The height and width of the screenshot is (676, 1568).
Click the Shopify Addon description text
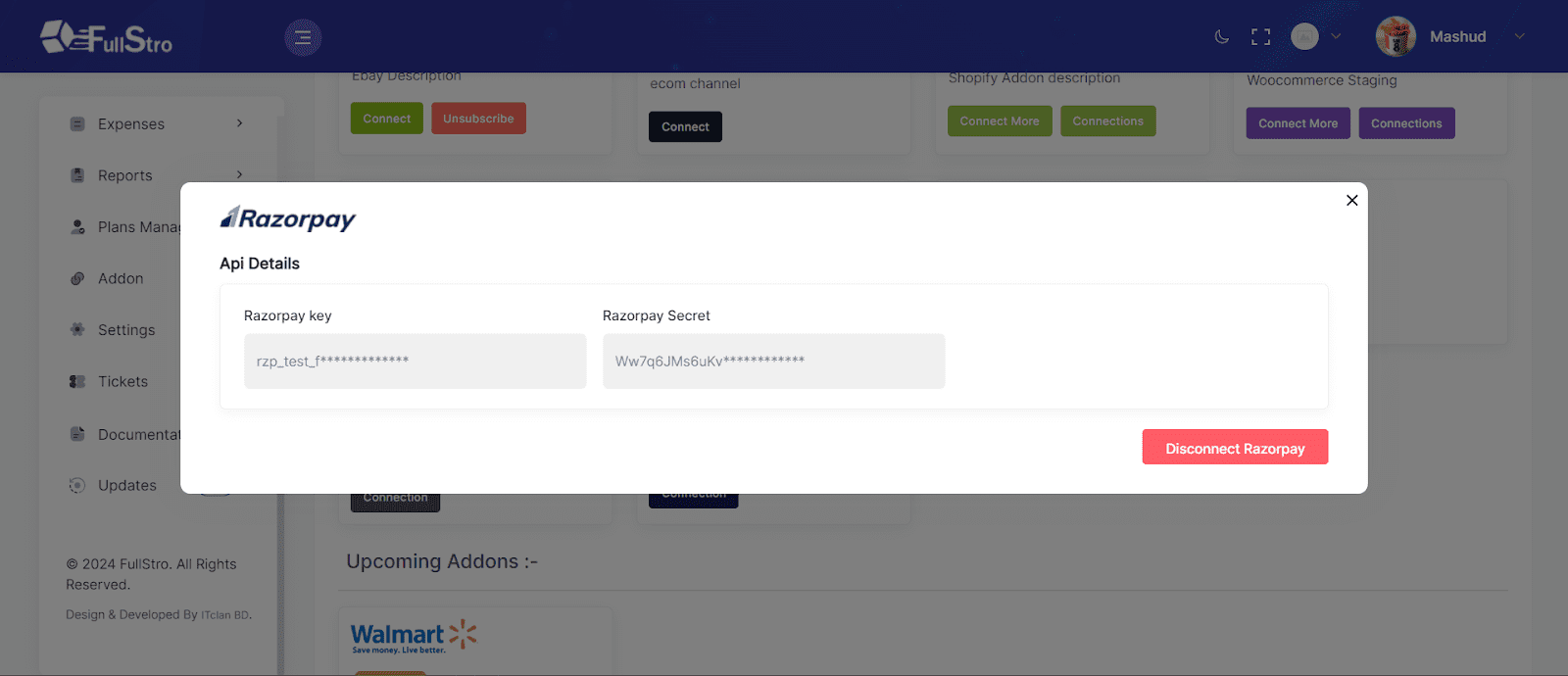pyautogui.click(x=1034, y=78)
